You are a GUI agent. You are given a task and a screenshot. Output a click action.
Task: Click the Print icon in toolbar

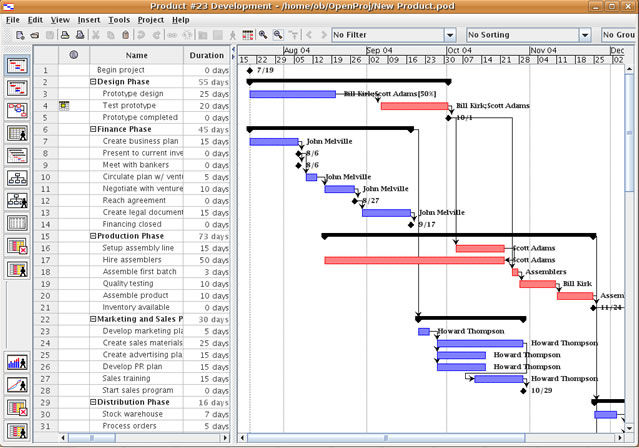(x=65, y=35)
